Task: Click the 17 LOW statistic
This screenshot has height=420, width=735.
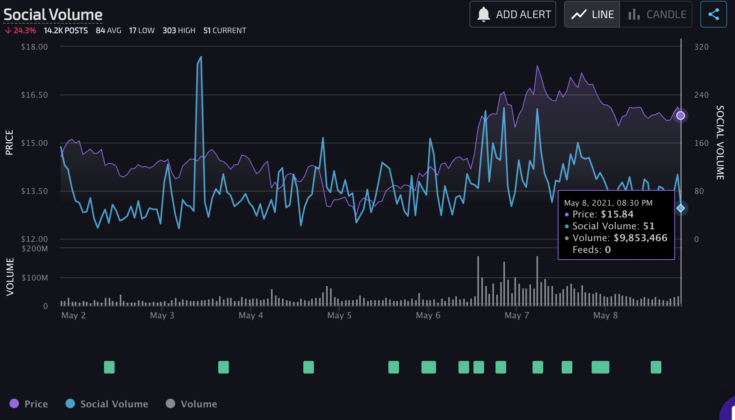Action: pyautogui.click(x=142, y=30)
